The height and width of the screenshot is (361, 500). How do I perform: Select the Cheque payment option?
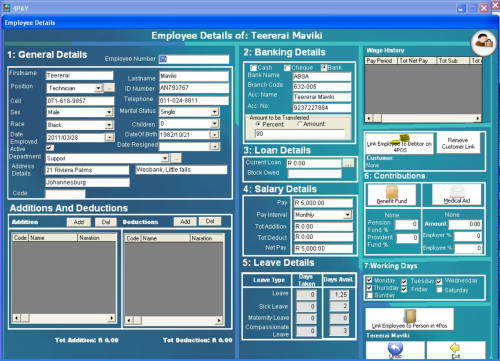coord(287,68)
